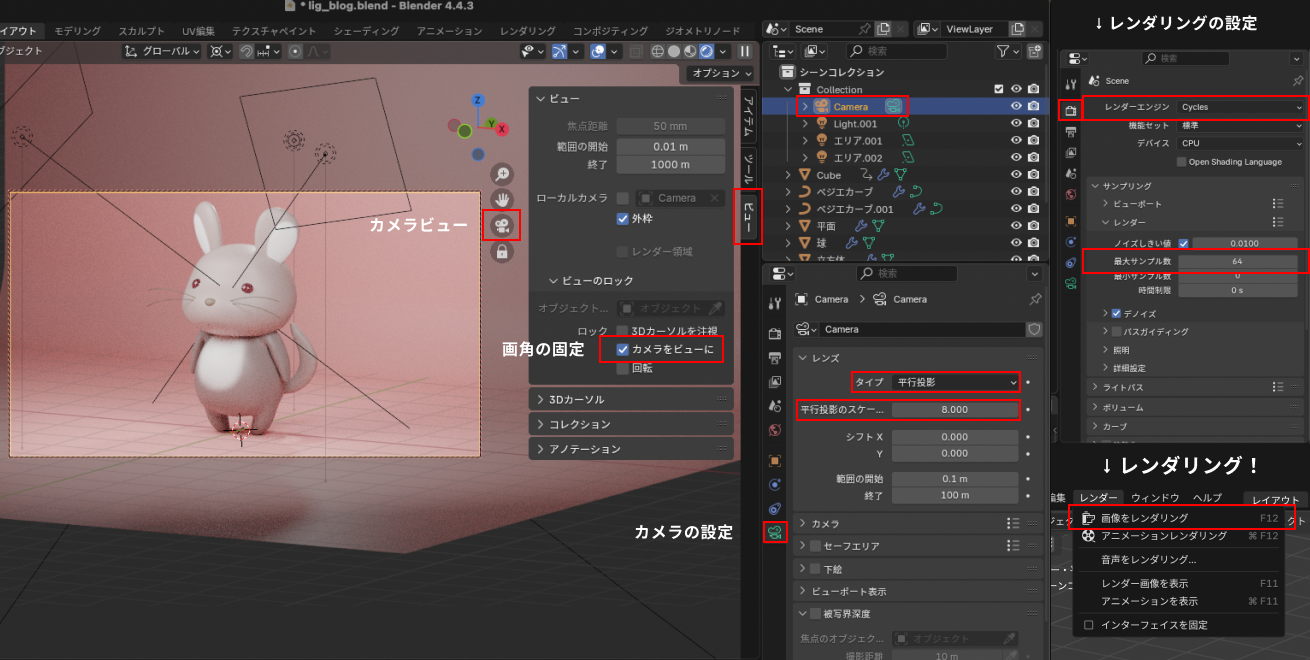Select wireframe viewport shading mode
The image size is (1310, 660).
659,51
